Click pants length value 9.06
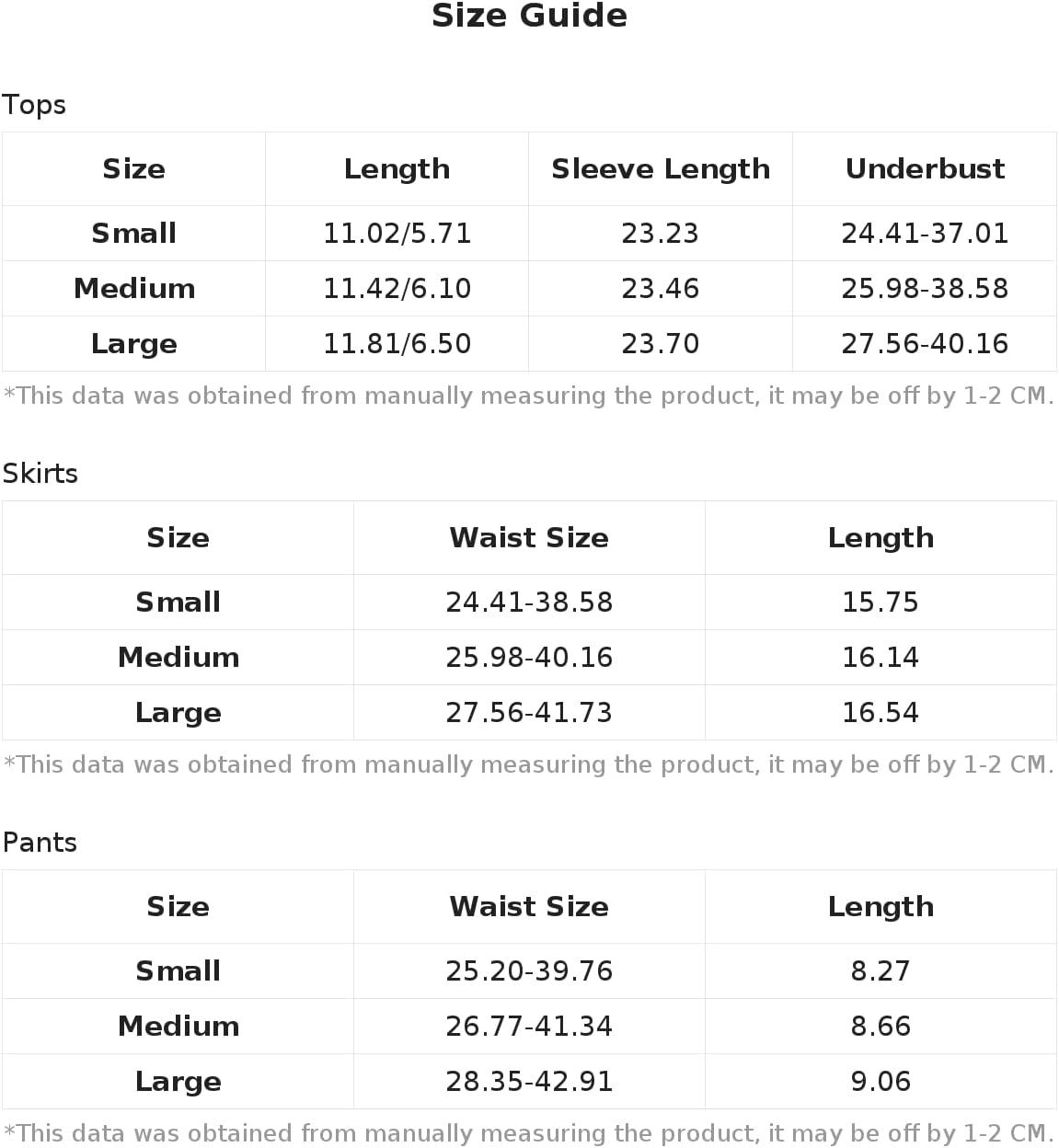Image resolution: width=1059 pixels, height=1148 pixels. (x=881, y=1082)
